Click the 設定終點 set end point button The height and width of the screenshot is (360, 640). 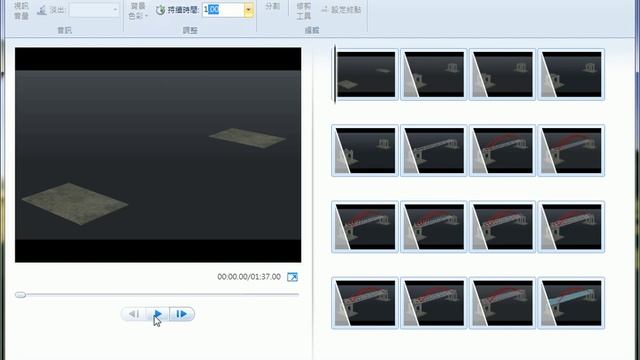[341, 10]
